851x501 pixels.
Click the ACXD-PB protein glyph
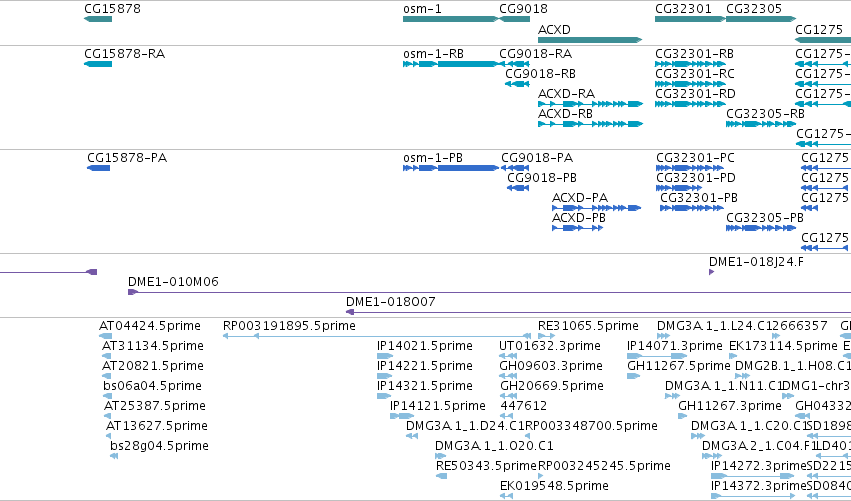[x=577, y=228]
